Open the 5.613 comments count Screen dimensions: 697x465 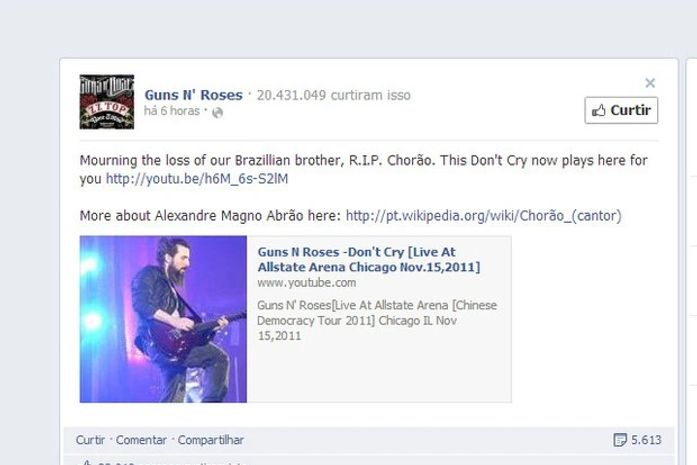(646, 440)
